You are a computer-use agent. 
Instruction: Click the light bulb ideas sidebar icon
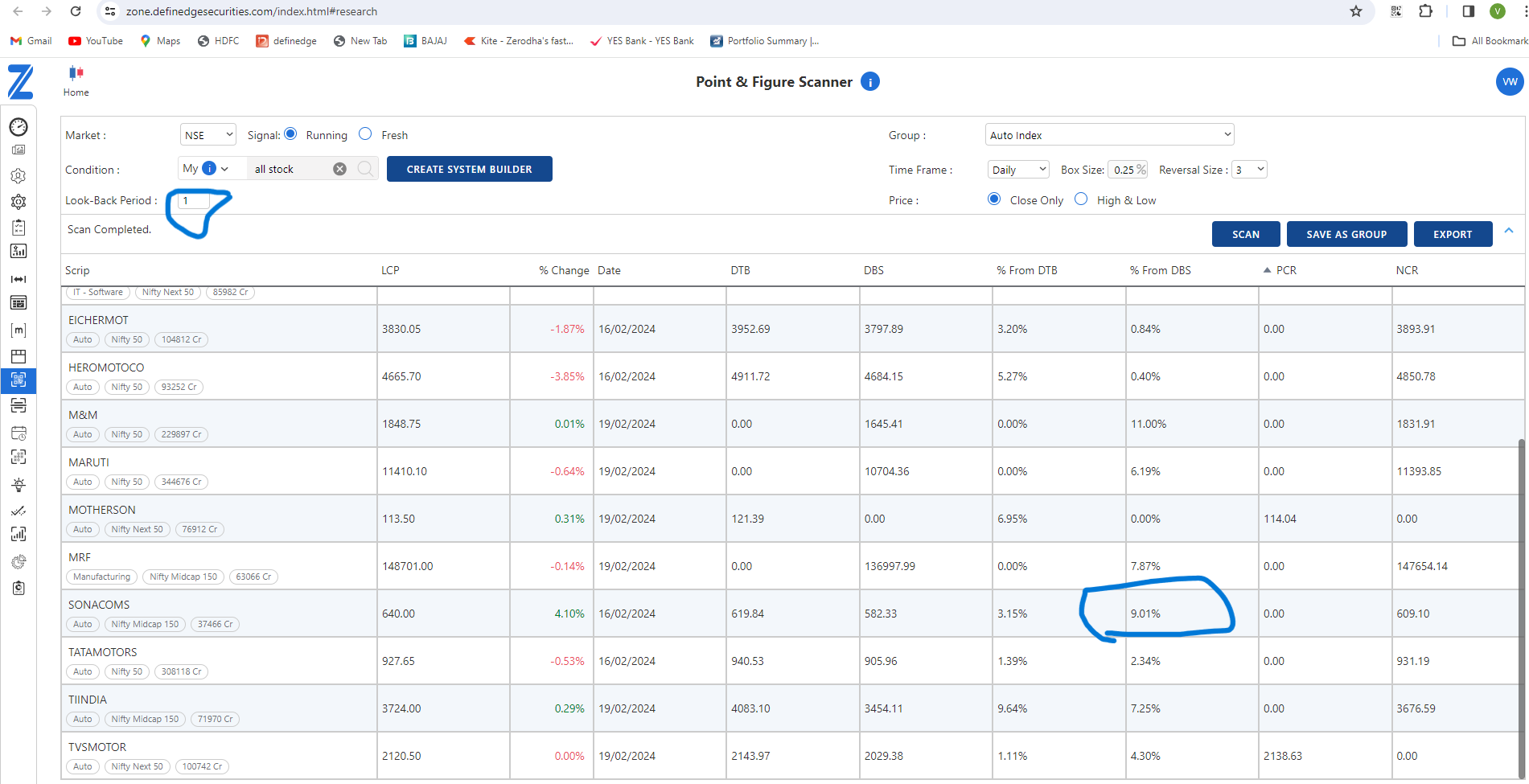click(x=18, y=485)
